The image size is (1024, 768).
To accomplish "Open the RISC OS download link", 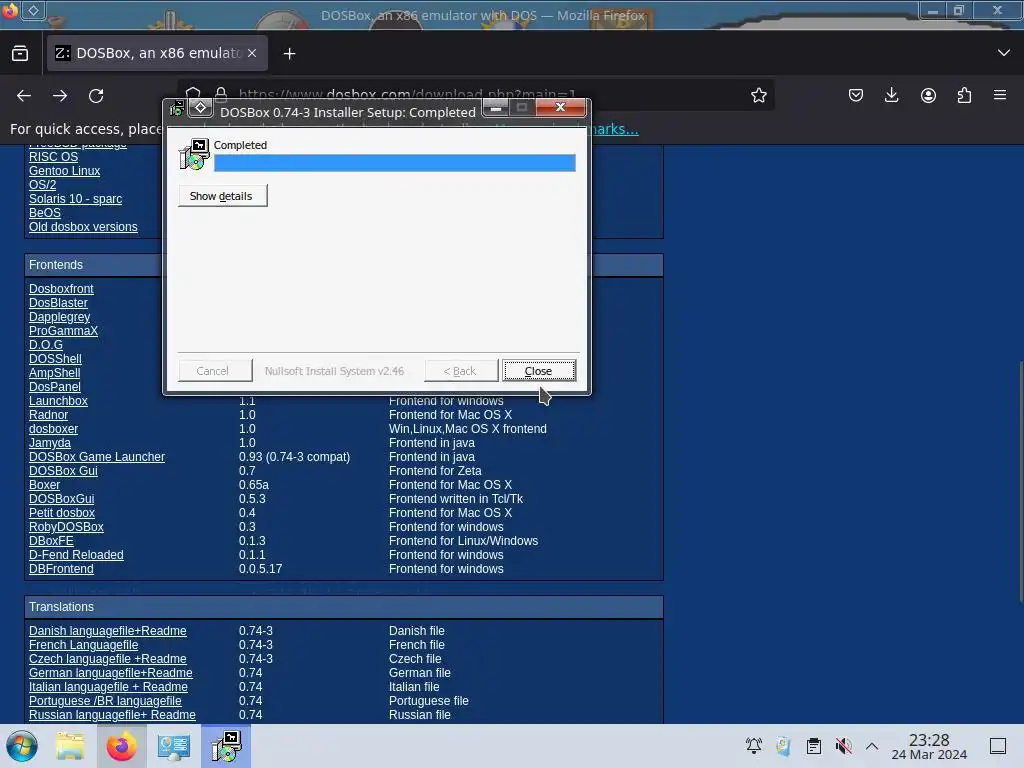I will (x=54, y=157).
